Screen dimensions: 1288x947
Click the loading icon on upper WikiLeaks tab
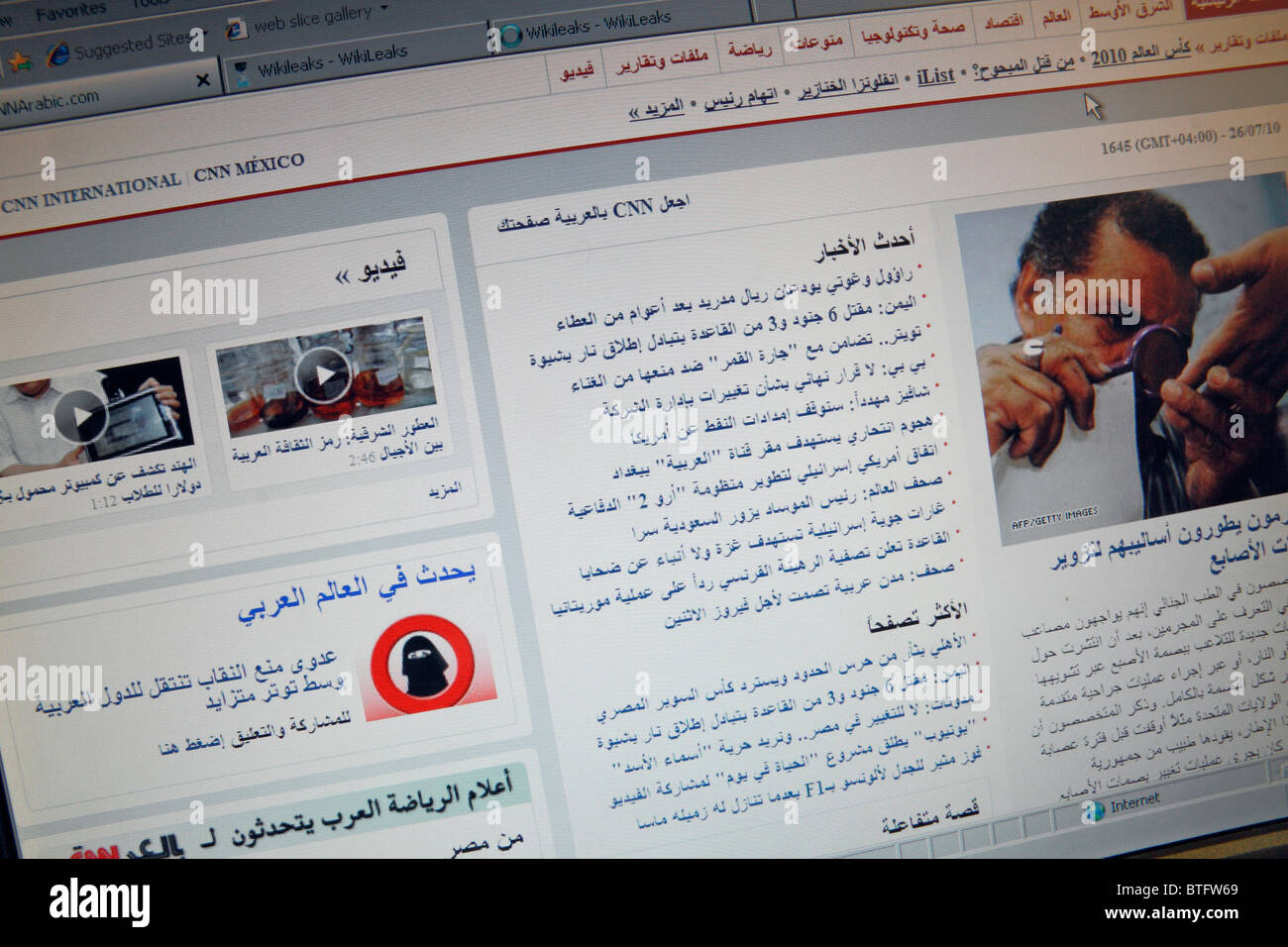pos(510,36)
